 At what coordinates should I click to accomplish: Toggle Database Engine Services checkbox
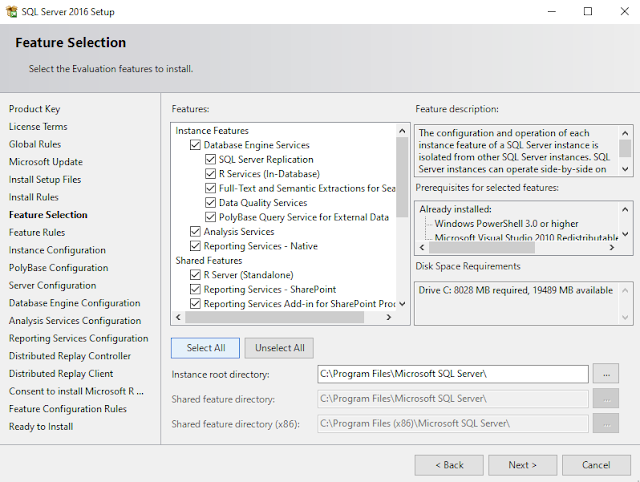pos(195,145)
